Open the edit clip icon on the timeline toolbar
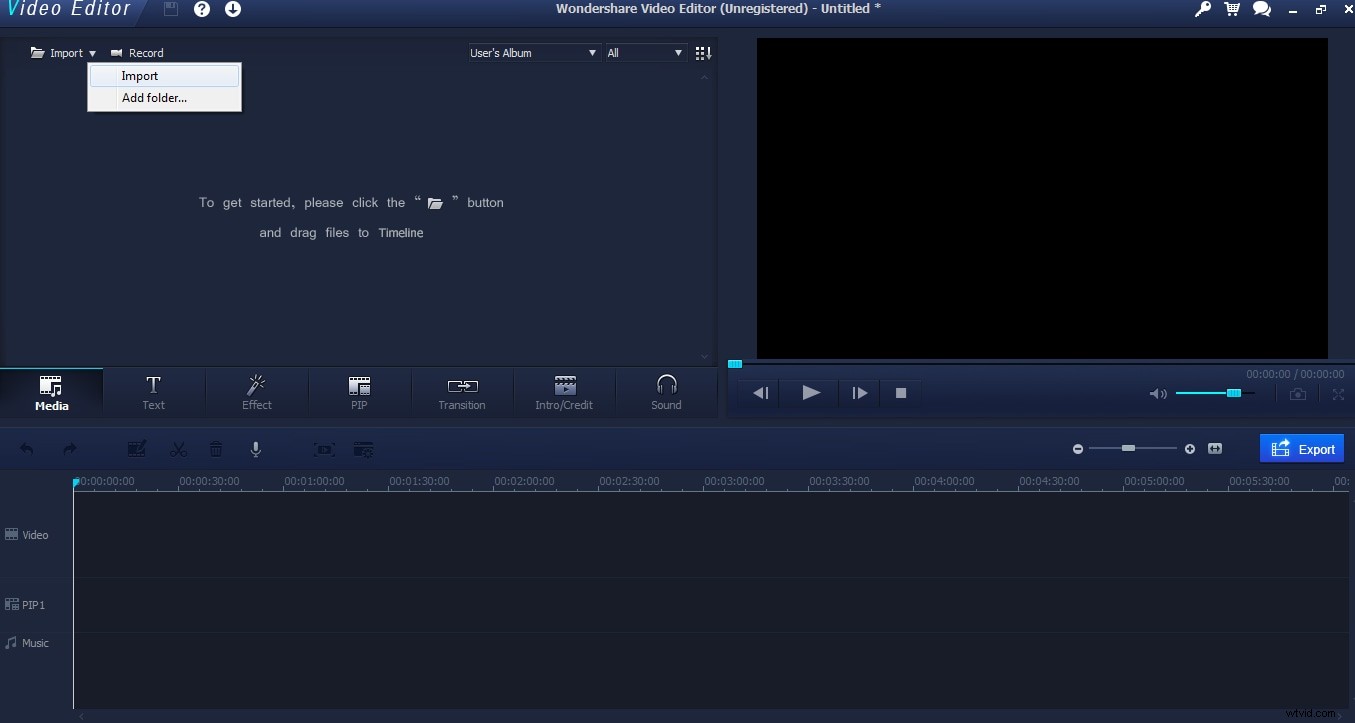This screenshot has height=723, width=1355. (x=136, y=449)
